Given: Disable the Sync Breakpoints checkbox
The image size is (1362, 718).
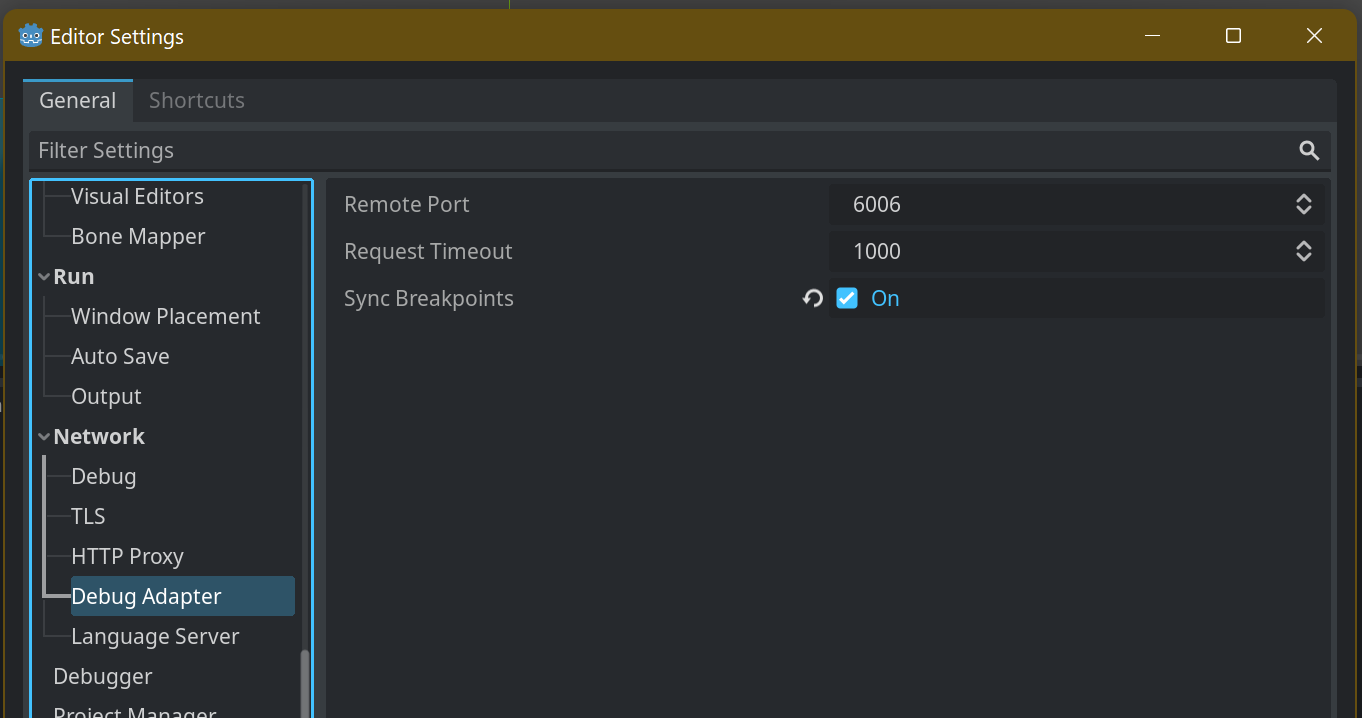Looking at the screenshot, I should tap(847, 297).
